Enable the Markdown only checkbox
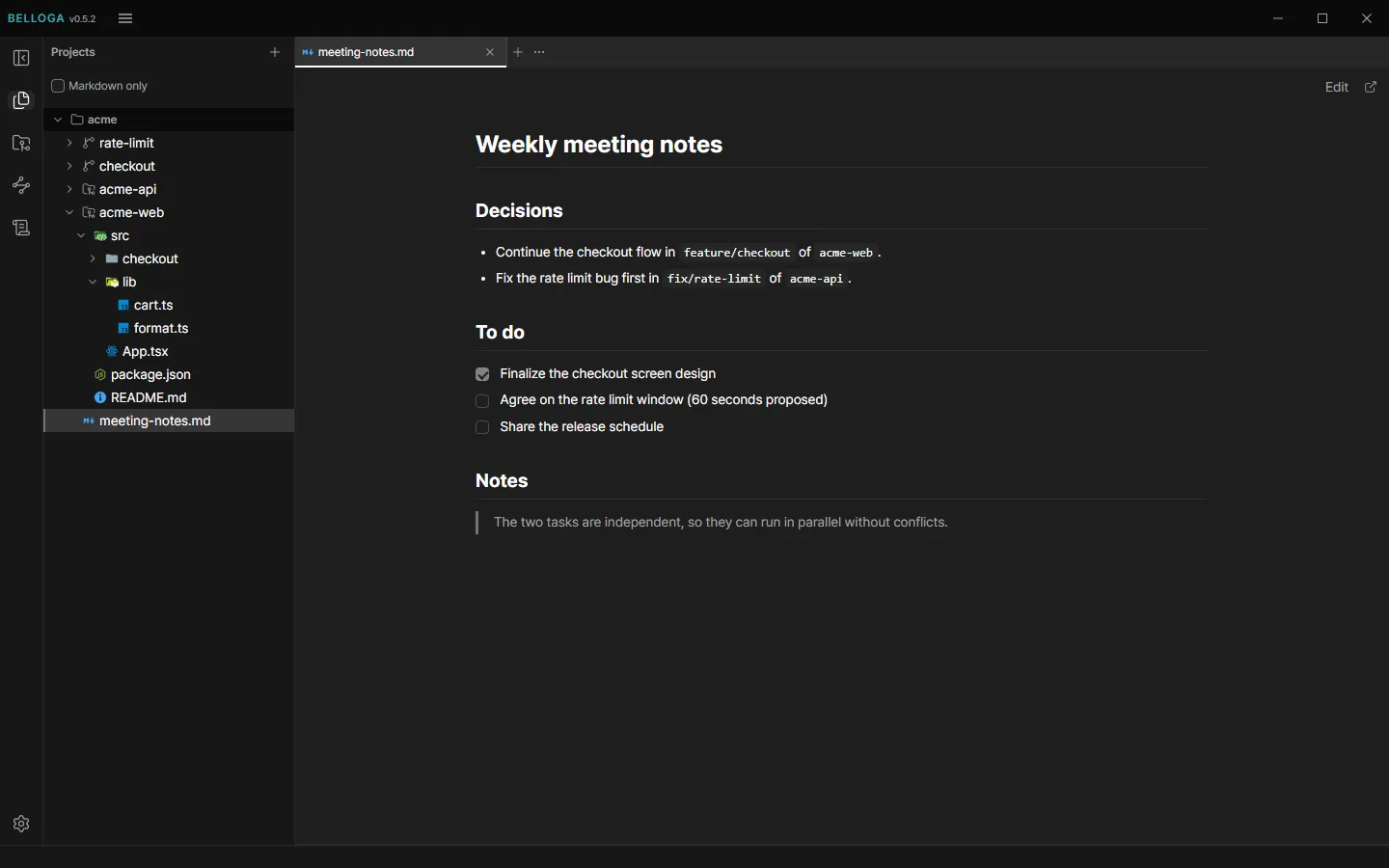Image resolution: width=1389 pixels, height=868 pixels. point(58,86)
